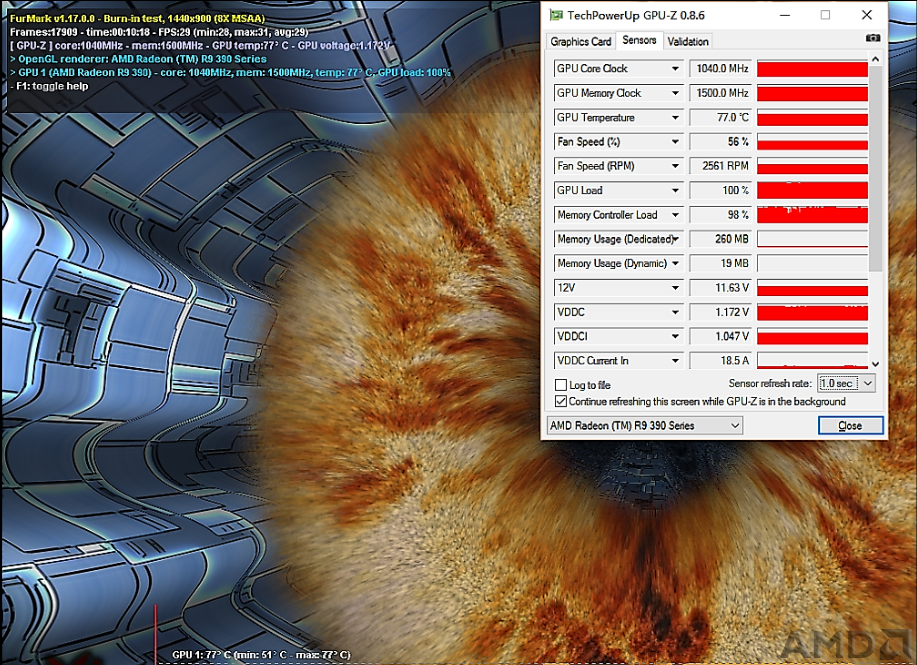Viewport: 917px width, 665px height.
Task: Open Memory Usage (Dynamic) dropdown
Action: click(x=675, y=264)
